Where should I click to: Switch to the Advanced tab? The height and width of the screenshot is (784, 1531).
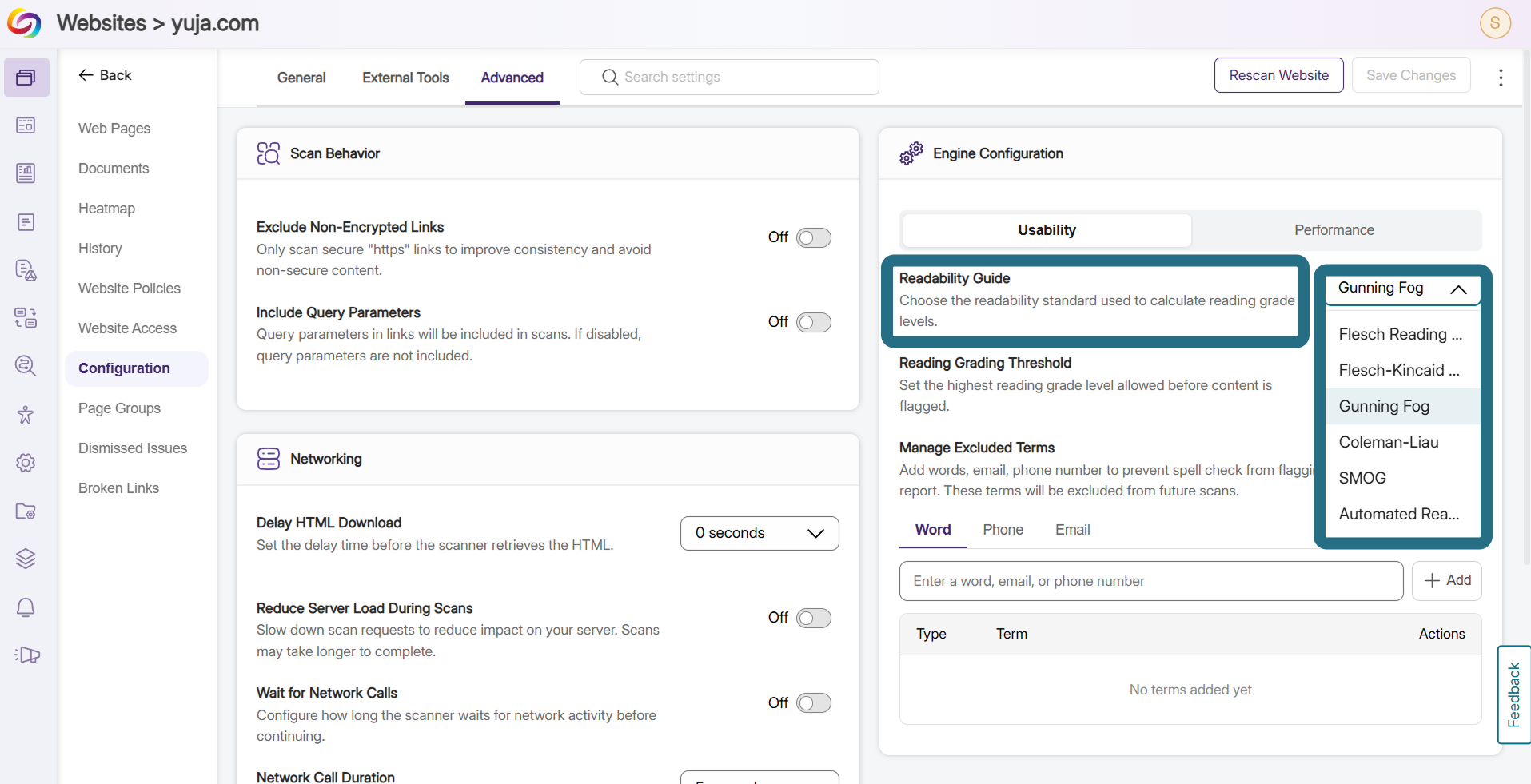click(512, 78)
